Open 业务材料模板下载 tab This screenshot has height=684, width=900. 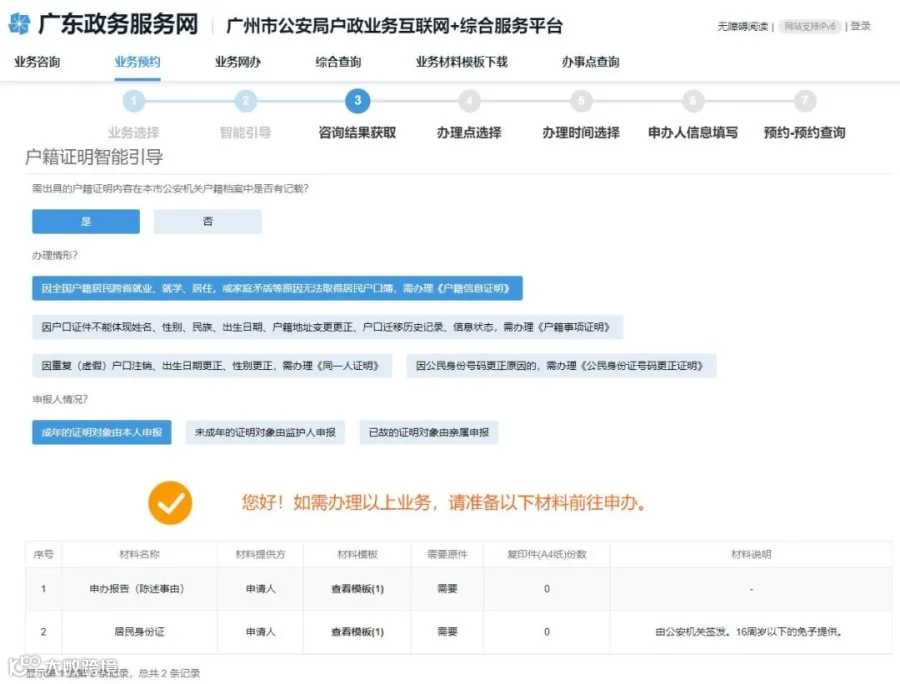[461, 62]
